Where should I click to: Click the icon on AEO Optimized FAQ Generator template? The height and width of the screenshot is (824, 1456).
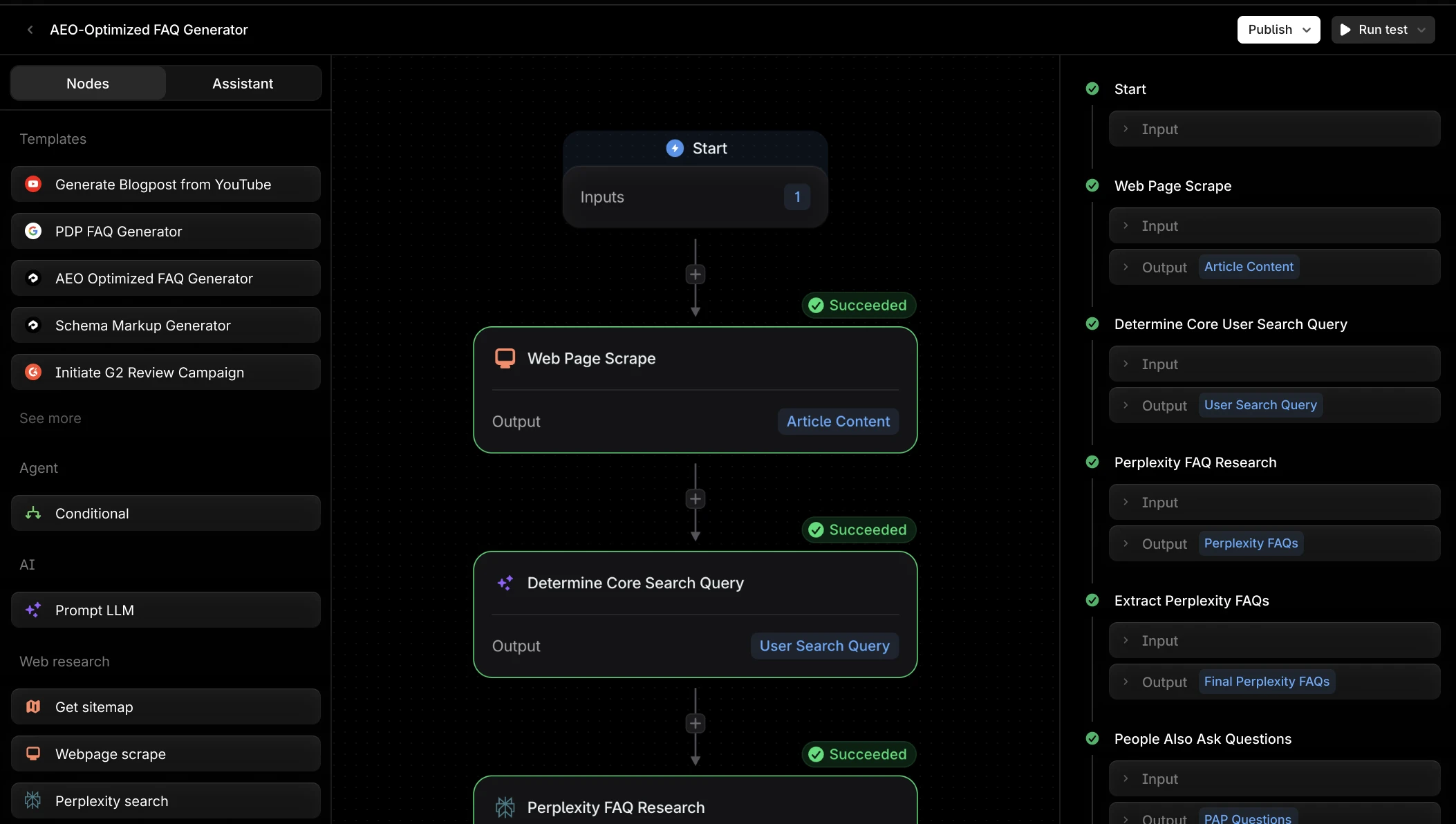point(33,278)
